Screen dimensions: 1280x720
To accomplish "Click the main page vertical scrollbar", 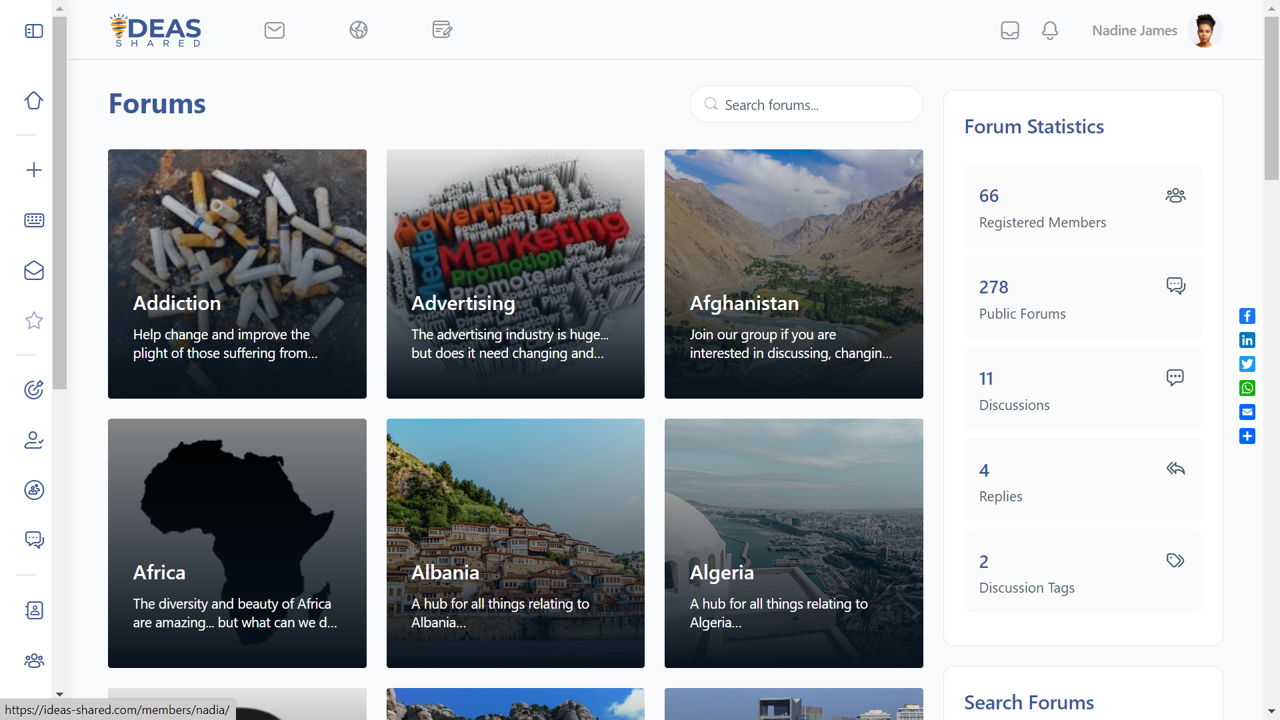I will 1272,98.
